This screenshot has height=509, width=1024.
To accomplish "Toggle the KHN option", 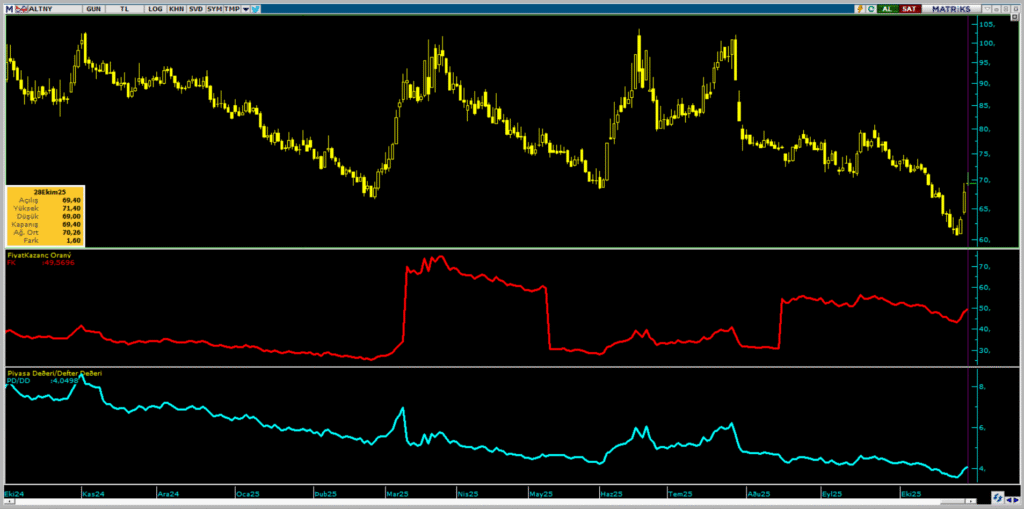I will [x=176, y=8].
